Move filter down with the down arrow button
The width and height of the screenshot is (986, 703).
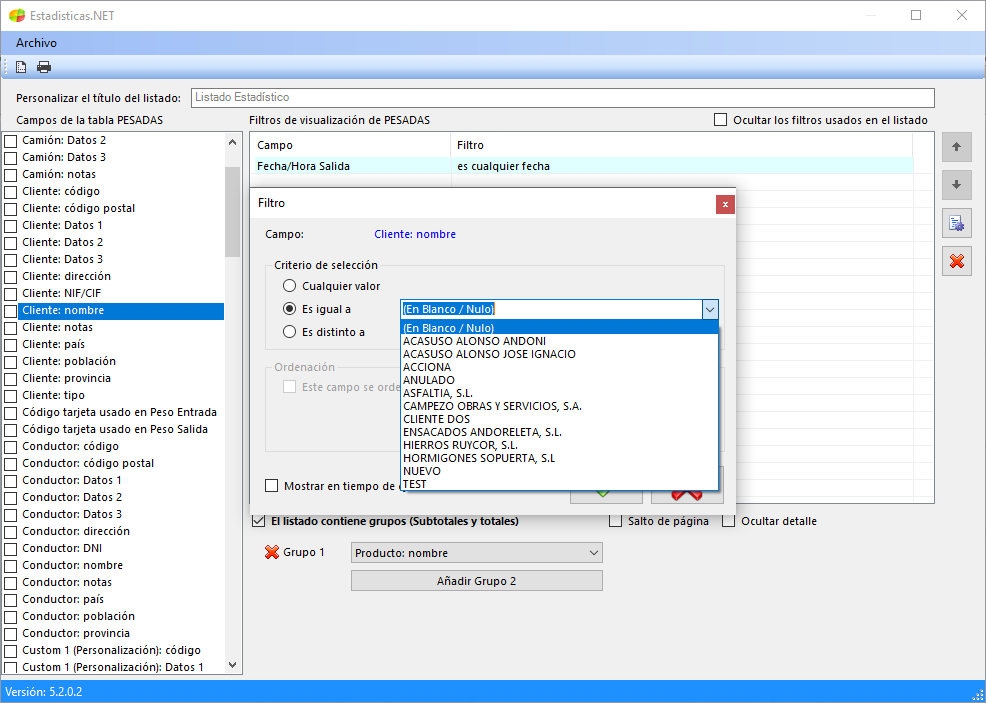click(956, 185)
